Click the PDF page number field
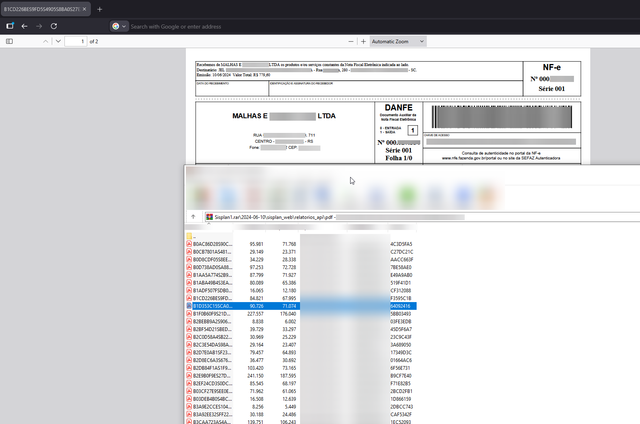 pyautogui.click(x=76, y=41)
